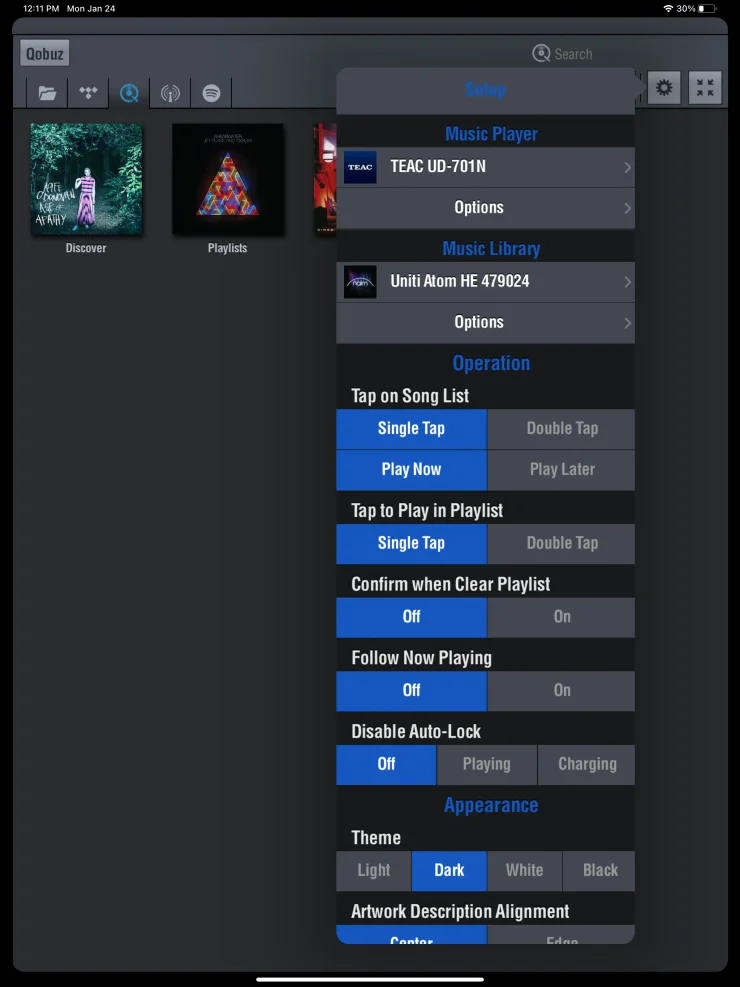The height and width of the screenshot is (987, 740).
Task: Click the Qobuz button
Action: click(x=45, y=54)
